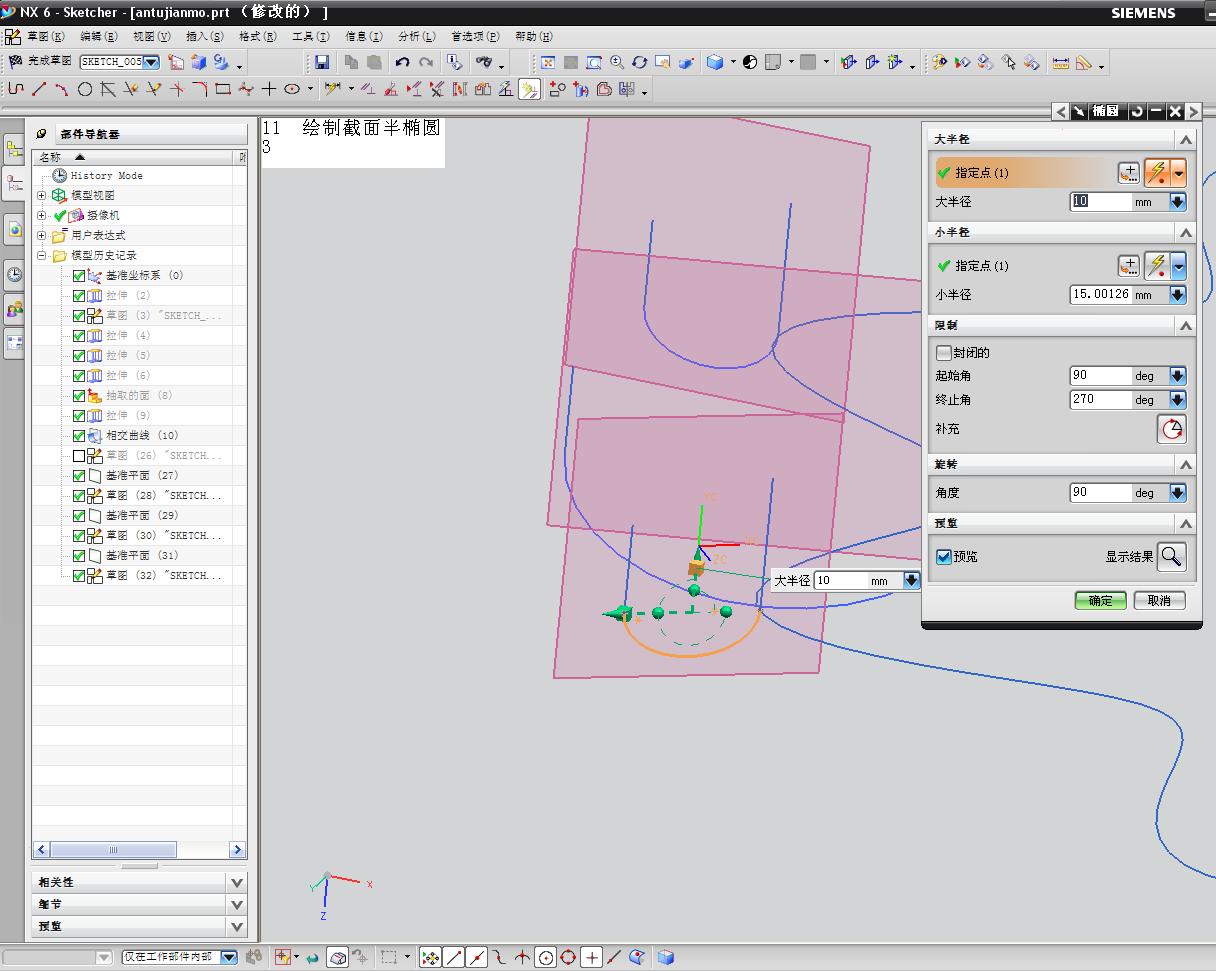Open the 插入 (S) menu
Screen dimensions: 1216x971
coord(204,36)
